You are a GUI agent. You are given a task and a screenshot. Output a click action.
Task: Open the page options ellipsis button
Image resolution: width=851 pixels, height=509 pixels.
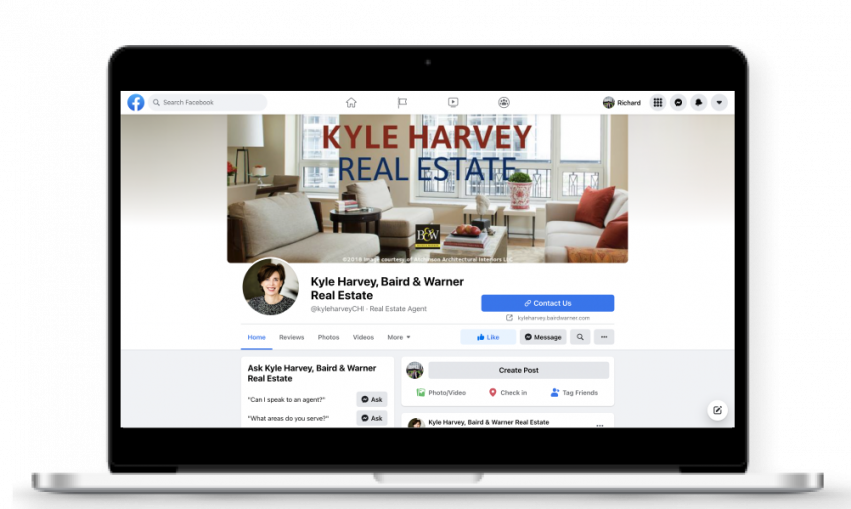pyautogui.click(x=604, y=337)
